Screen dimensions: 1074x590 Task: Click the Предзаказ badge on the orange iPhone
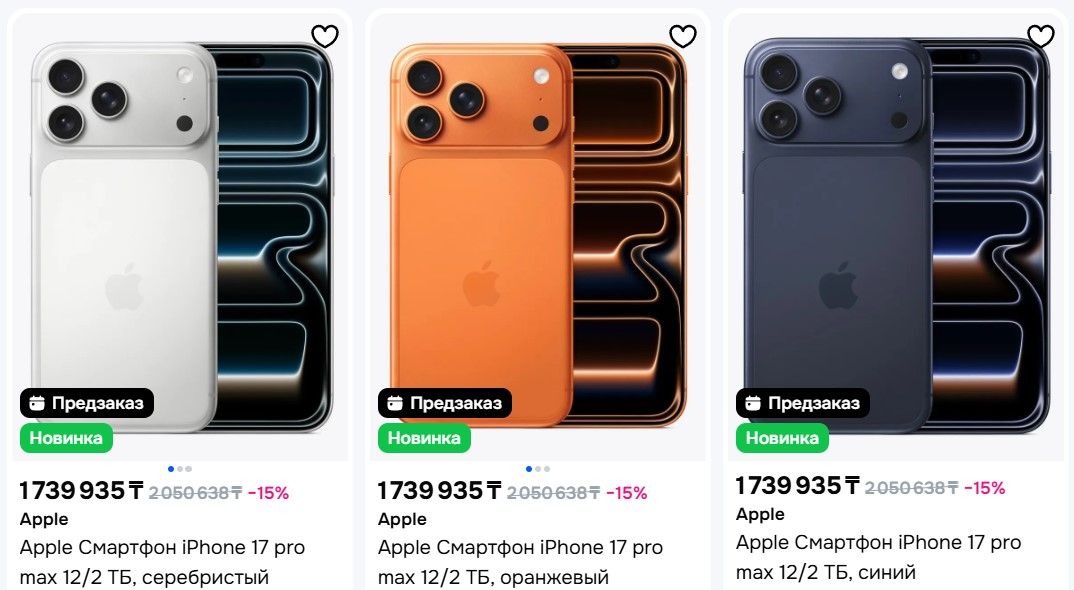pyautogui.click(x=445, y=403)
